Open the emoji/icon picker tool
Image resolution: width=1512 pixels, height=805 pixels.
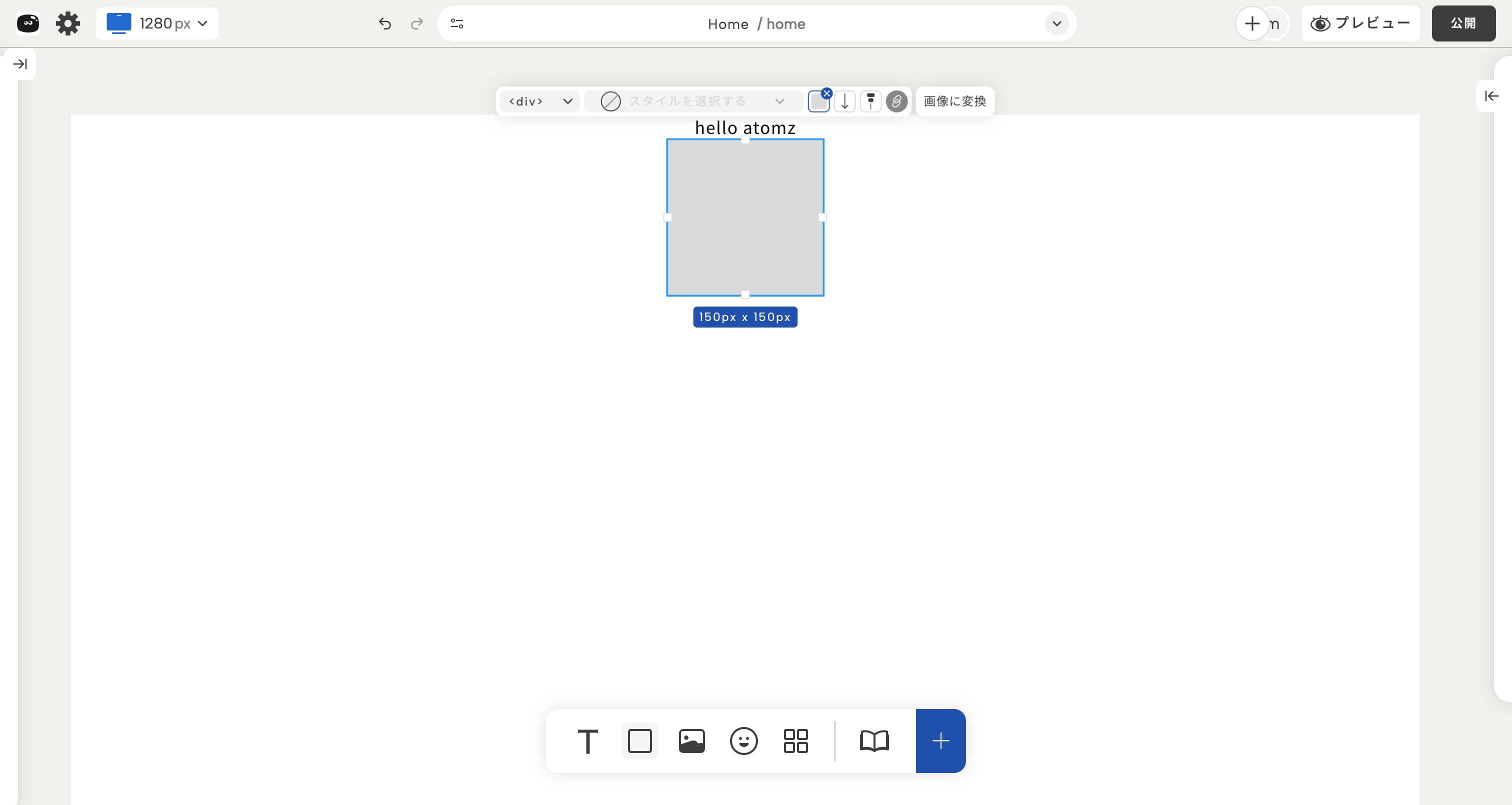pyautogui.click(x=743, y=741)
